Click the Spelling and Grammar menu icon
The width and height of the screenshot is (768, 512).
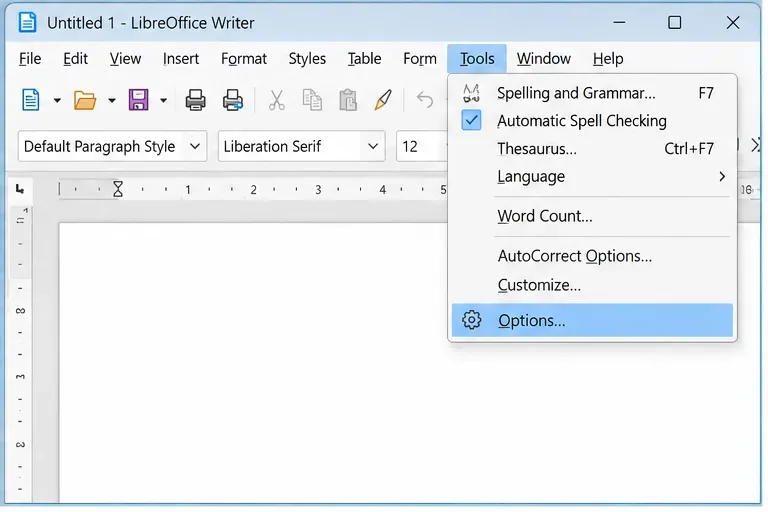coord(471,93)
